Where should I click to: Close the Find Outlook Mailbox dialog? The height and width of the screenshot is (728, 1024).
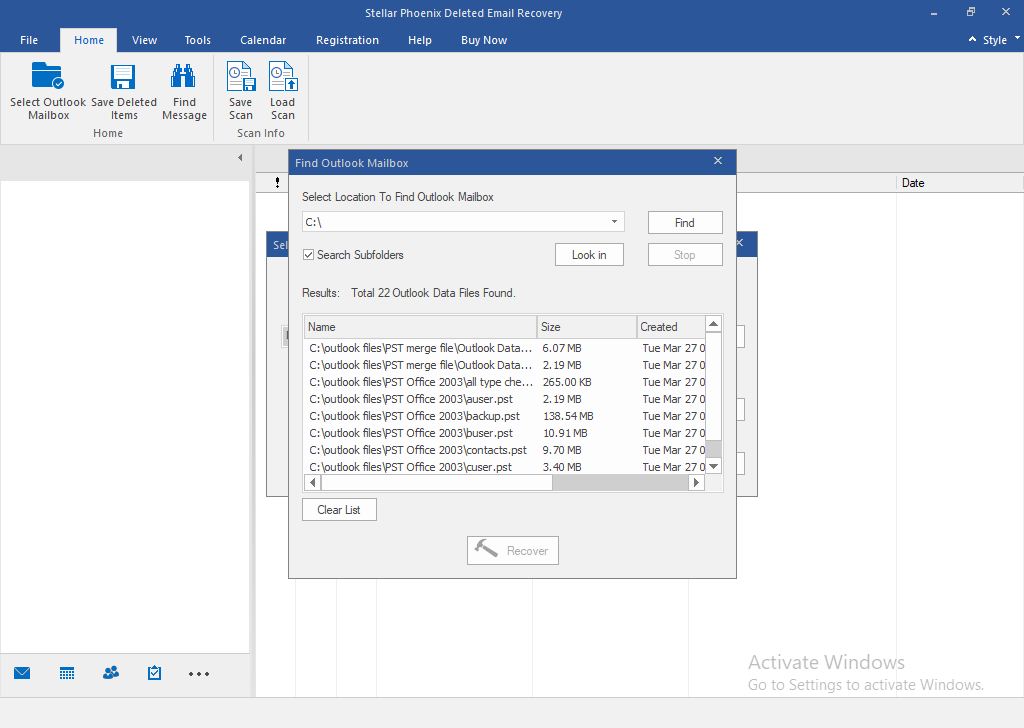[x=718, y=161]
